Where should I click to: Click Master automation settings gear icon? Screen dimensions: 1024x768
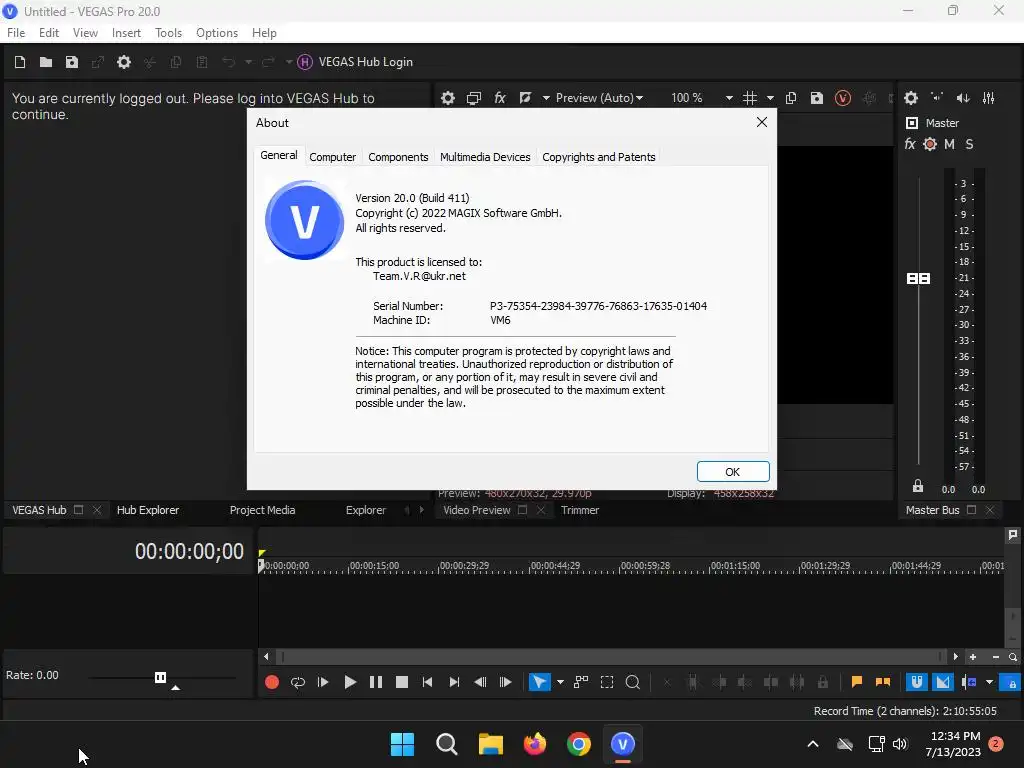[930, 144]
